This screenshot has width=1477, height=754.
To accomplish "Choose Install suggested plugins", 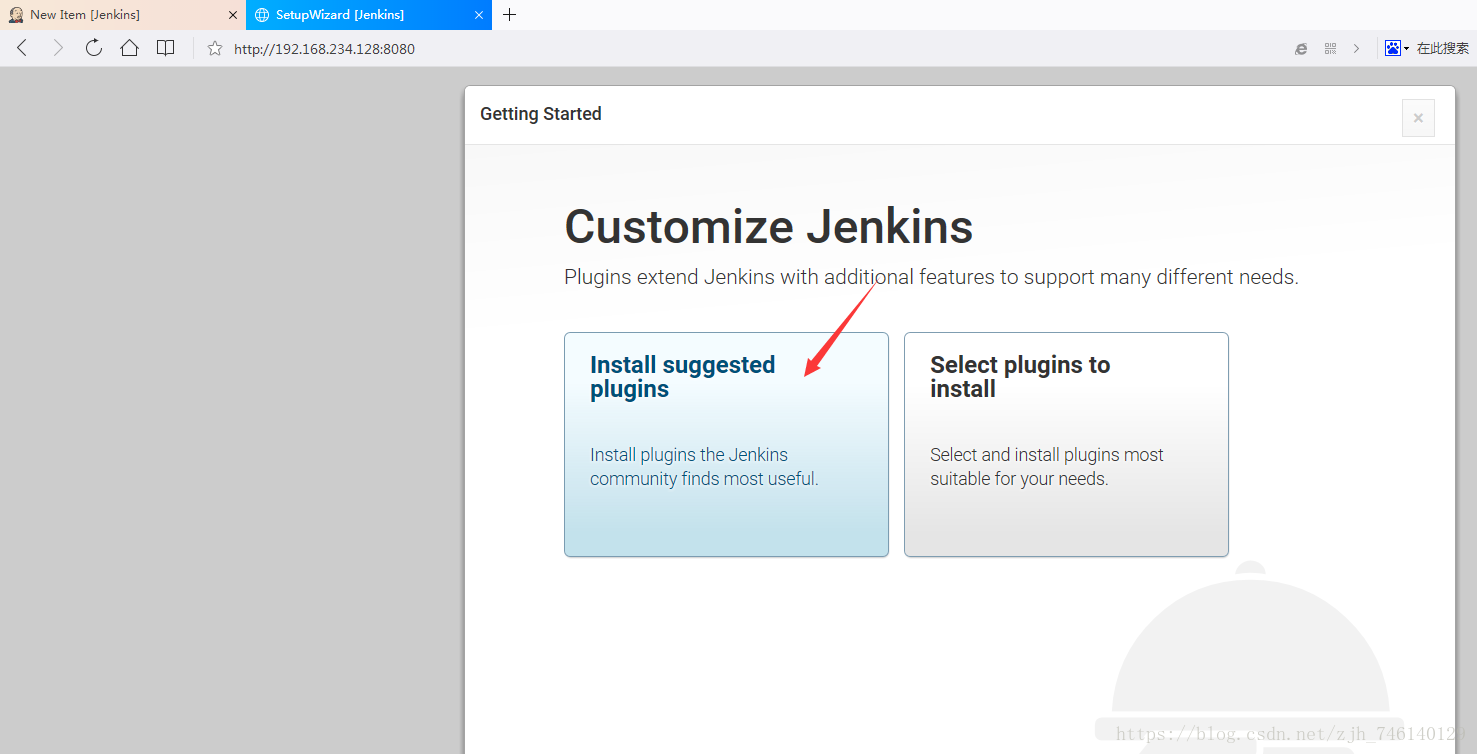I will pos(726,444).
